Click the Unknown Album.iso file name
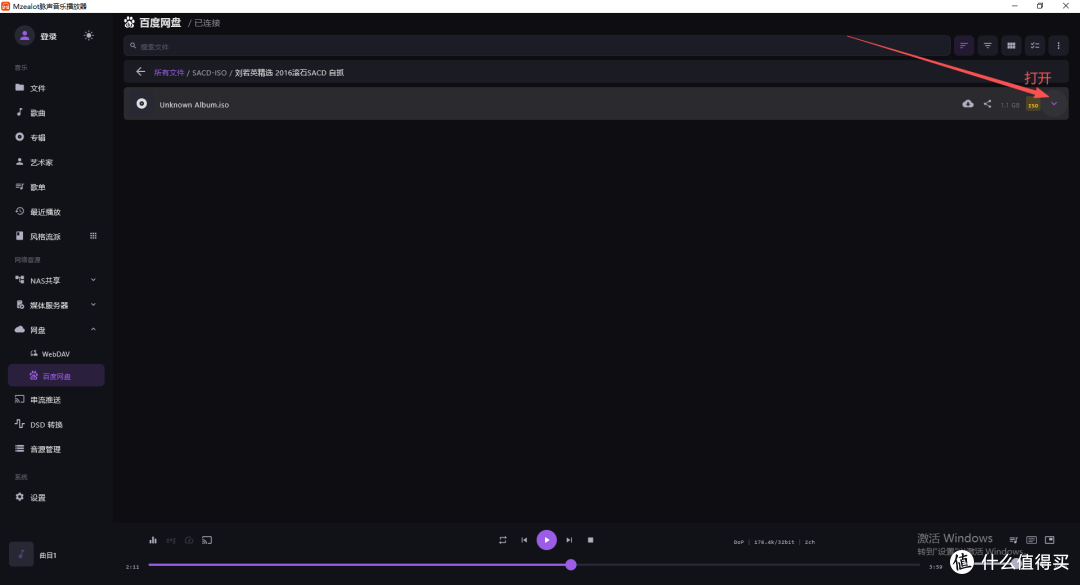The image size is (1080, 585). [194, 105]
